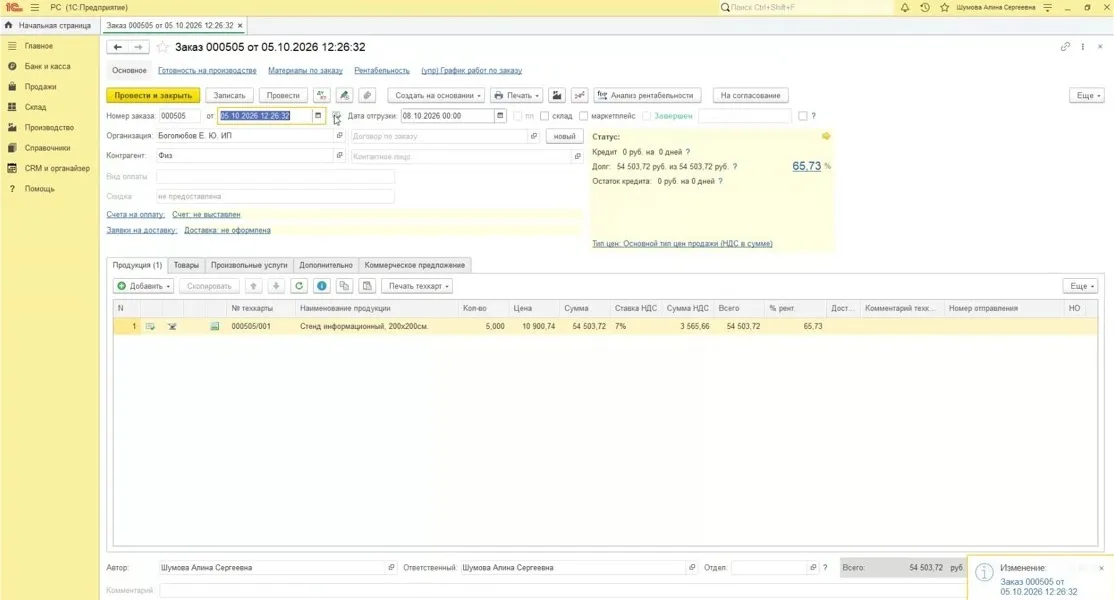This screenshot has height=600, width=1114.
Task: Tick the checkbox beside the question mark
Action: pos(803,116)
